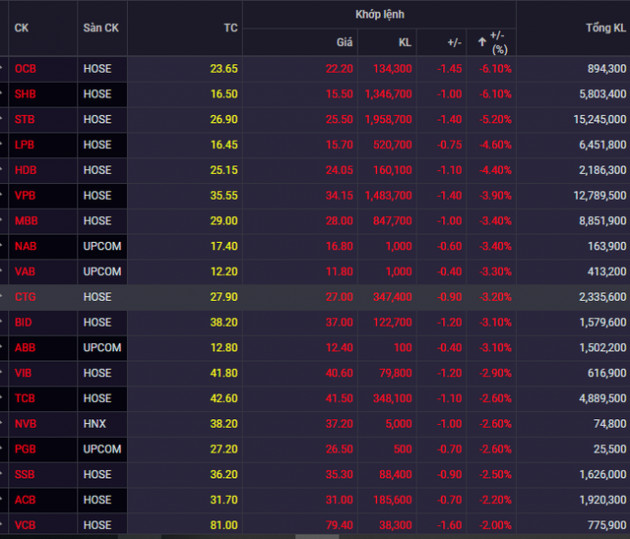The height and width of the screenshot is (539, 630).
Task: Sort by KL column header
Action: [x=405, y=42]
